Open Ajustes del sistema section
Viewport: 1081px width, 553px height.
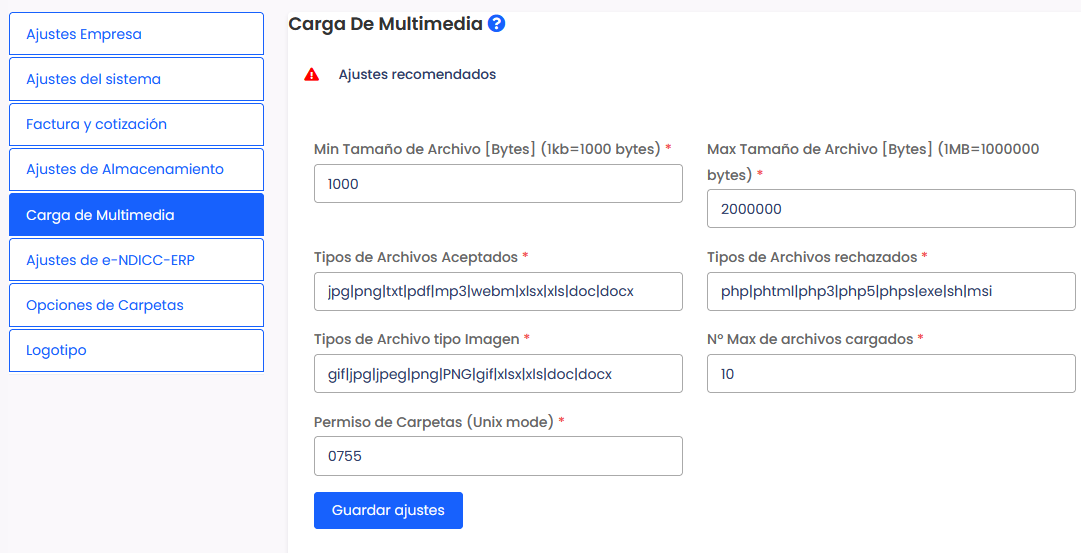coord(136,79)
